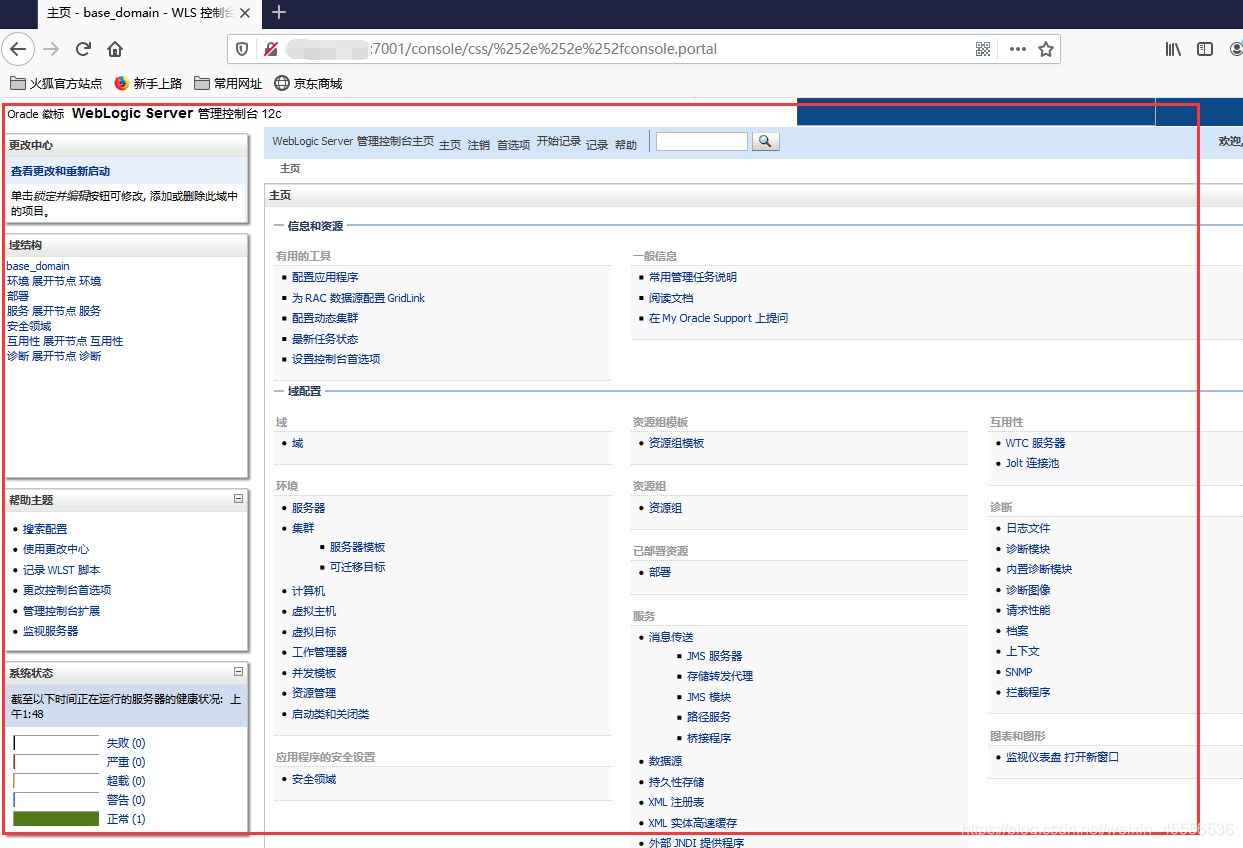Open 配置应用程序 under useful tools
The width and height of the screenshot is (1243, 848).
[x=325, y=277]
